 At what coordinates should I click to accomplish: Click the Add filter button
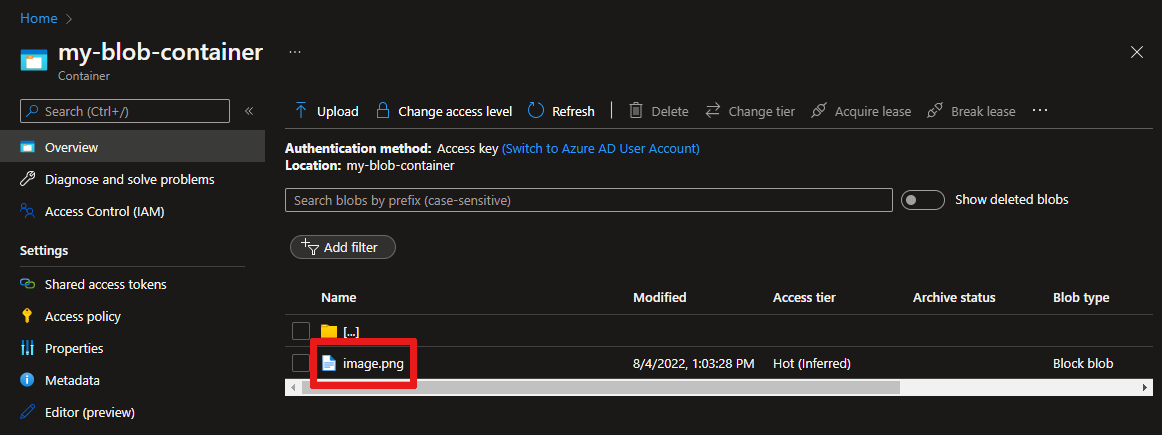coord(343,247)
